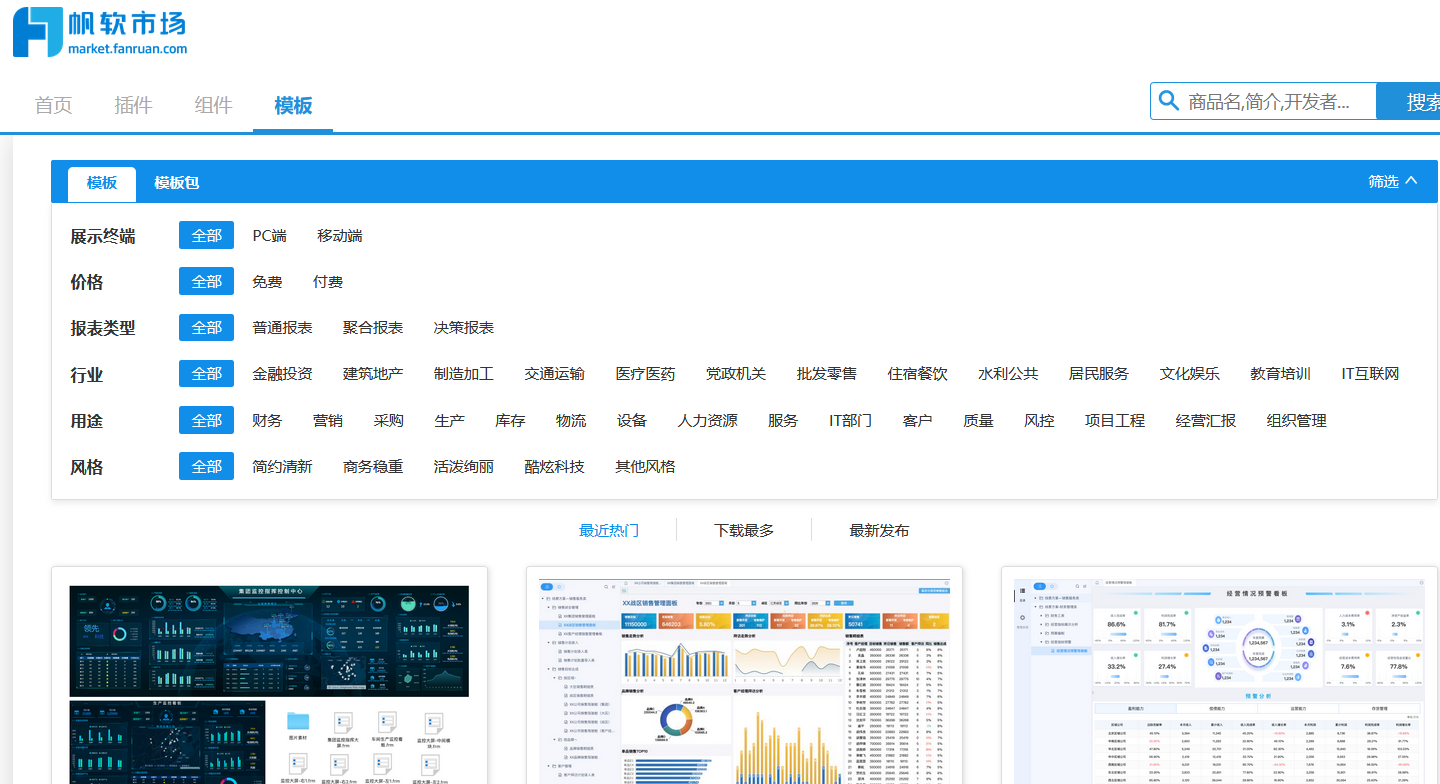Click the 搜索 search button
The image size is (1440, 784).
pyautogui.click(x=1409, y=101)
